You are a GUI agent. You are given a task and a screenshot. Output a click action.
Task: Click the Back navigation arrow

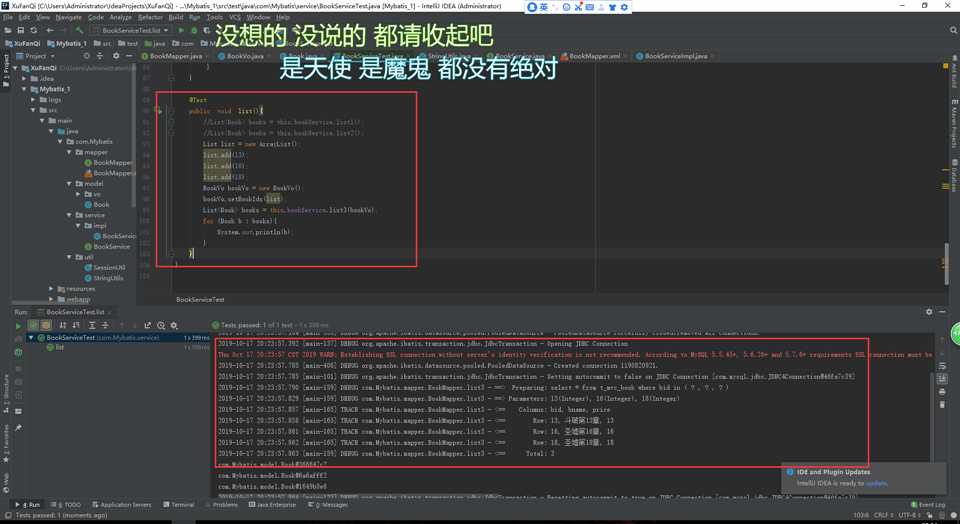pos(50,30)
